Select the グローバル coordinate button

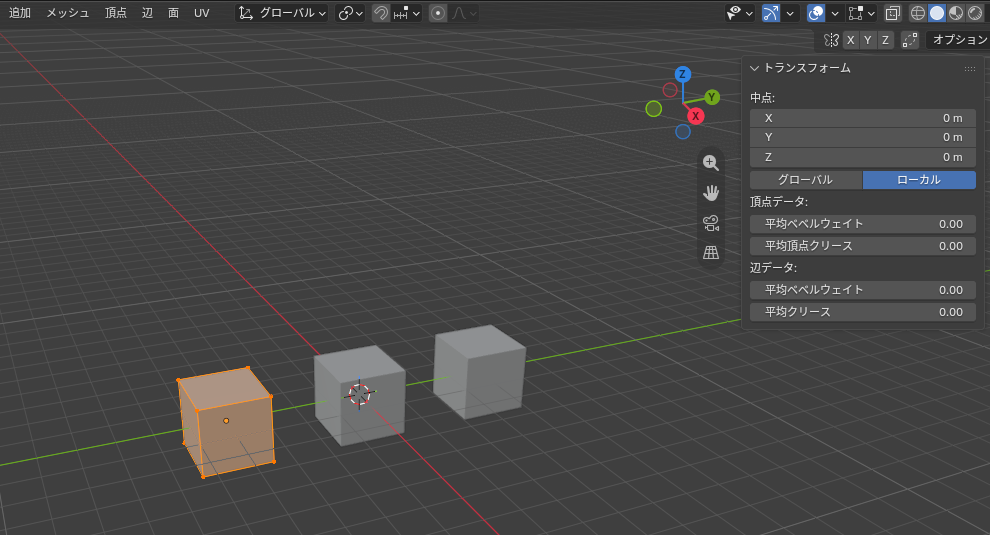(806, 180)
